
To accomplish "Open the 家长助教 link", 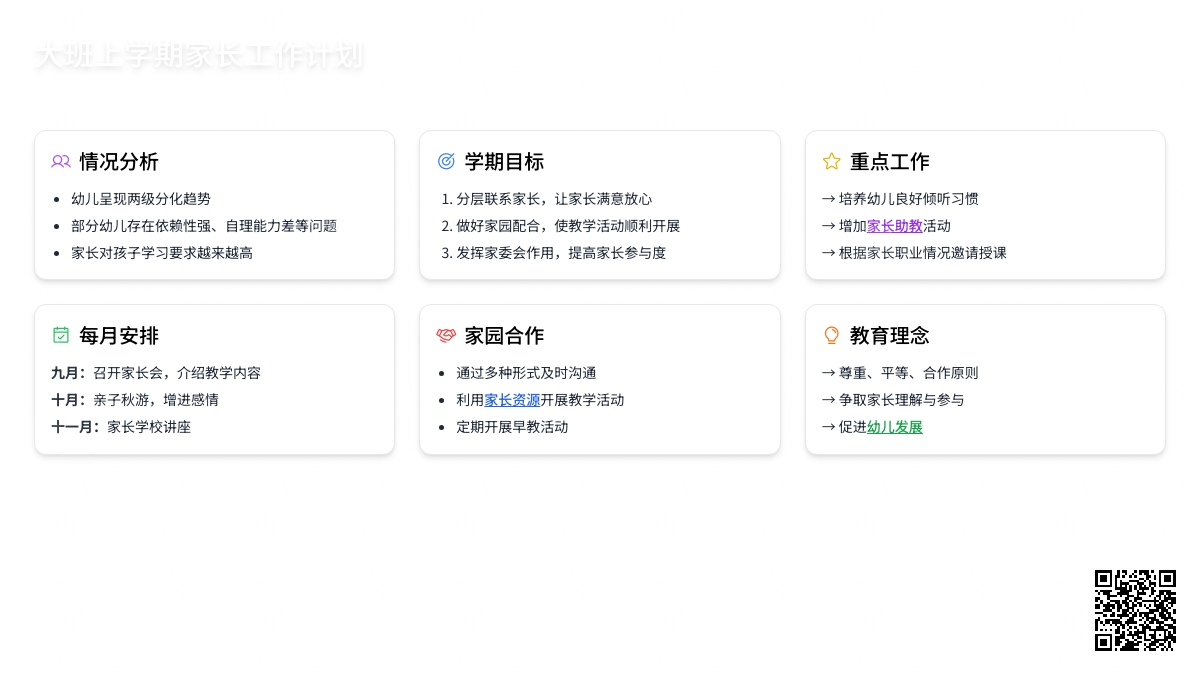I will tap(895, 226).
